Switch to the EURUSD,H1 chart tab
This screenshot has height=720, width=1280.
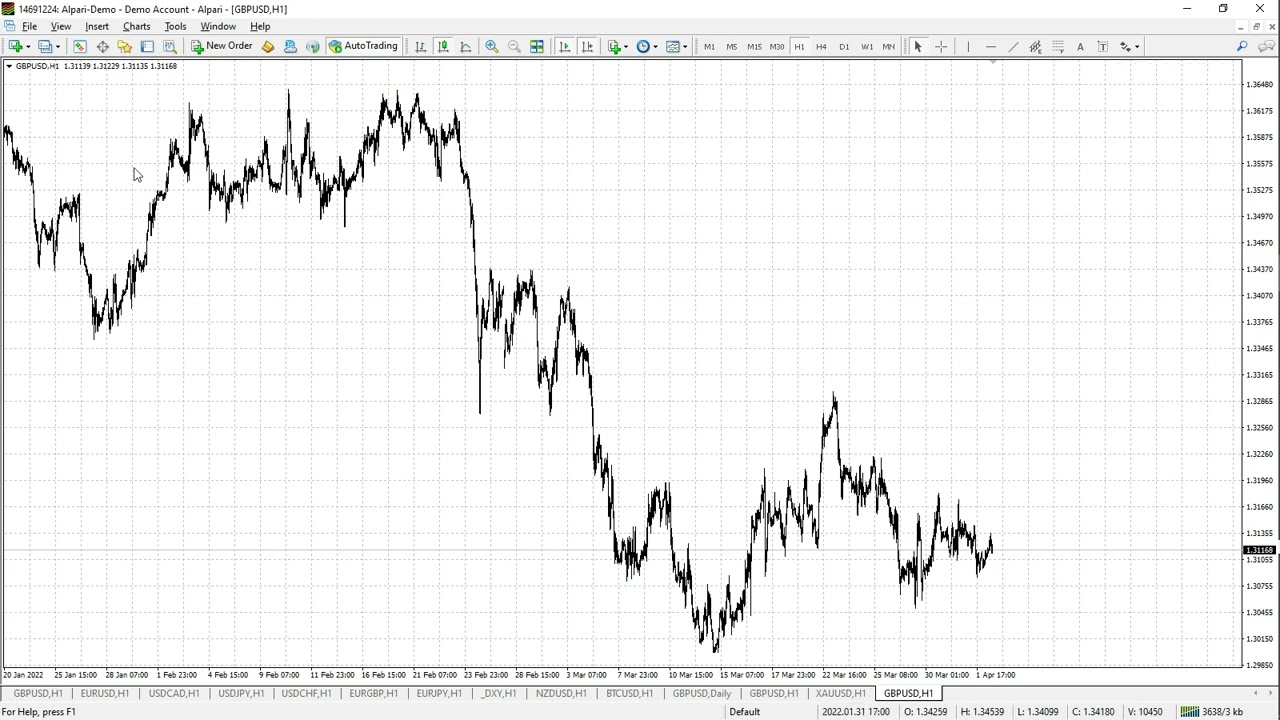(105, 693)
